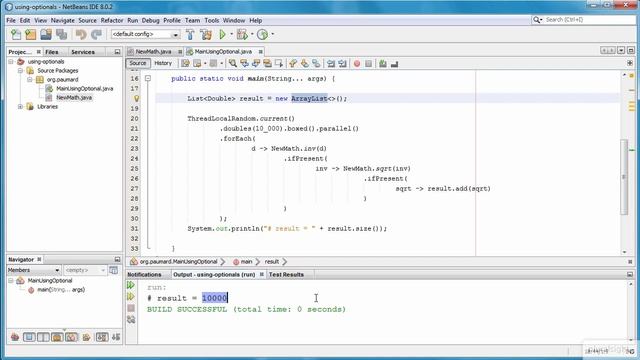
Task: Click the Save All toolbar icon
Action: pyautogui.click(x=62, y=35)
